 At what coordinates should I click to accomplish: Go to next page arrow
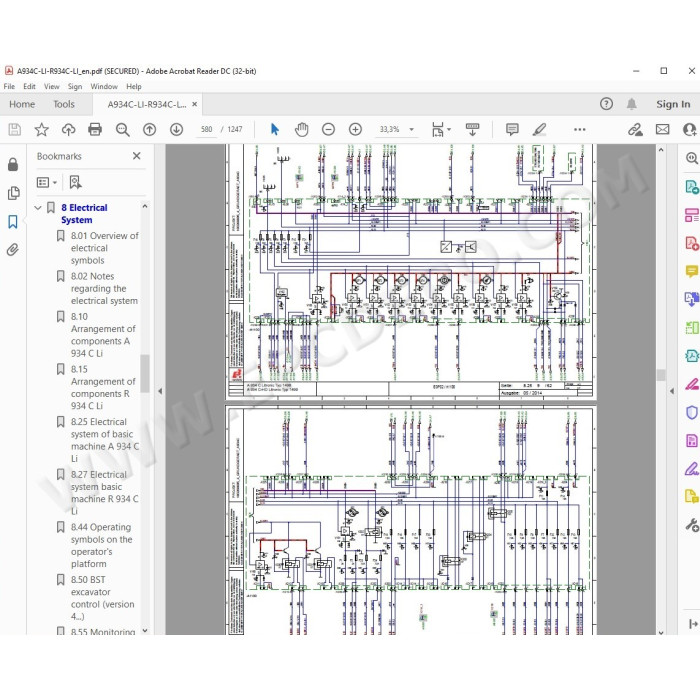(177, 129)
